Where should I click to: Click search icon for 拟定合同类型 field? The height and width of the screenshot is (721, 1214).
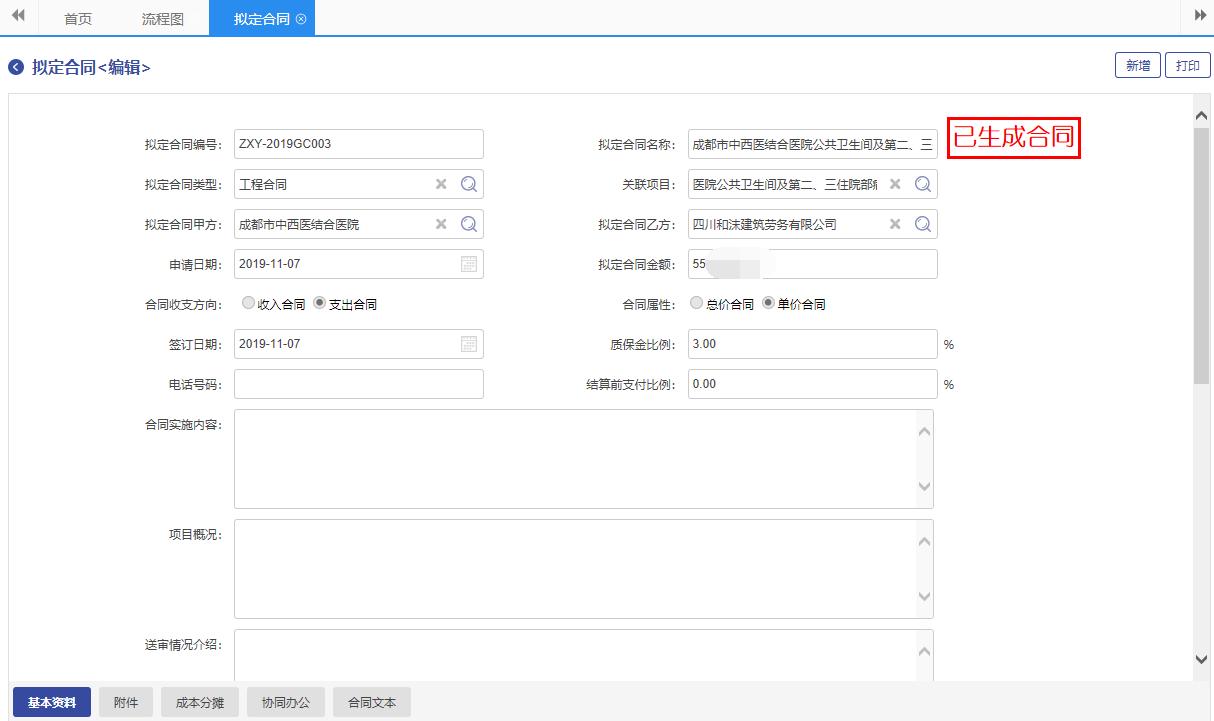(469, 184)
